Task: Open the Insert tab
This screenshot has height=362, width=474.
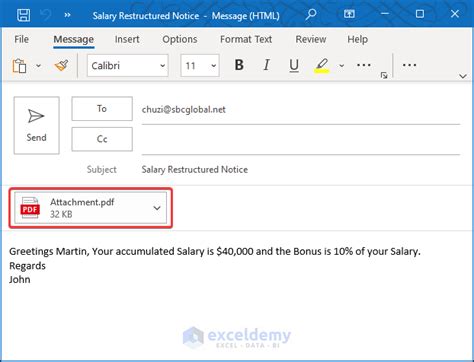Action: pyautogui.click(x=127, y=39)
